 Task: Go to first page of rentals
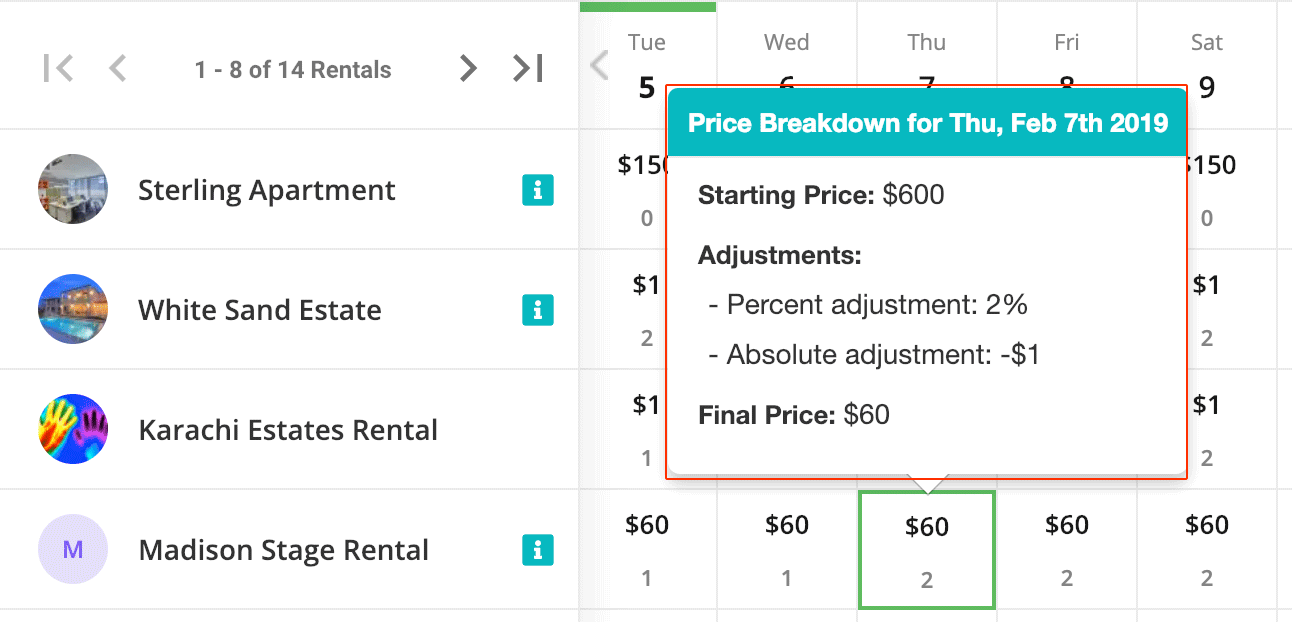pyautogui.click(x=59, y=69)
